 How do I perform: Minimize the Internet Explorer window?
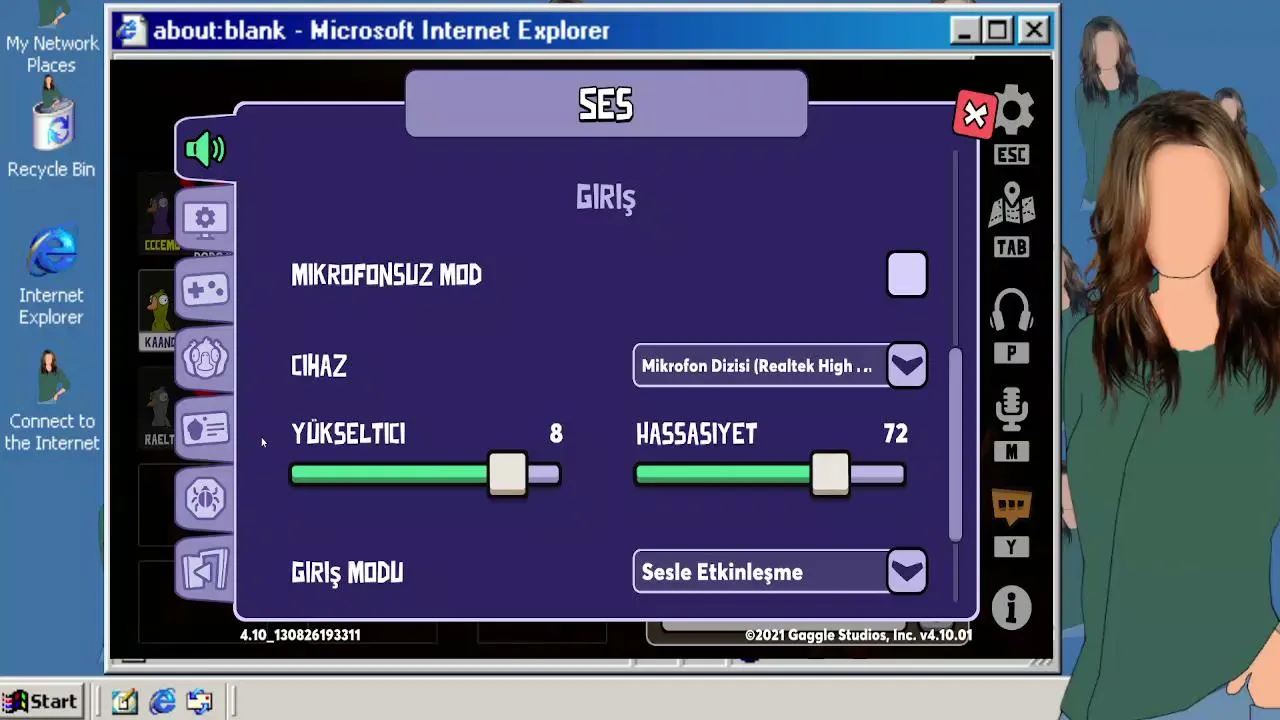[964, 31]
